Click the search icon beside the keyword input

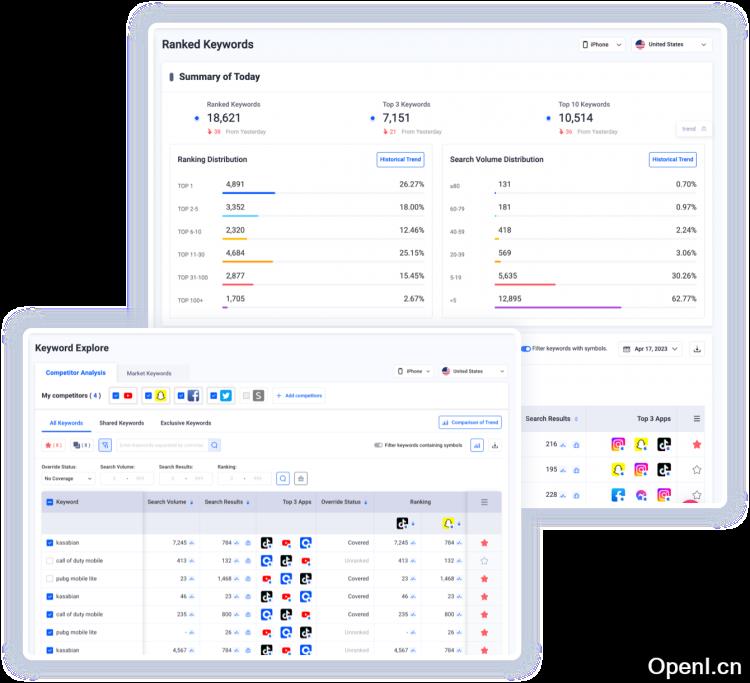[215, 445]
